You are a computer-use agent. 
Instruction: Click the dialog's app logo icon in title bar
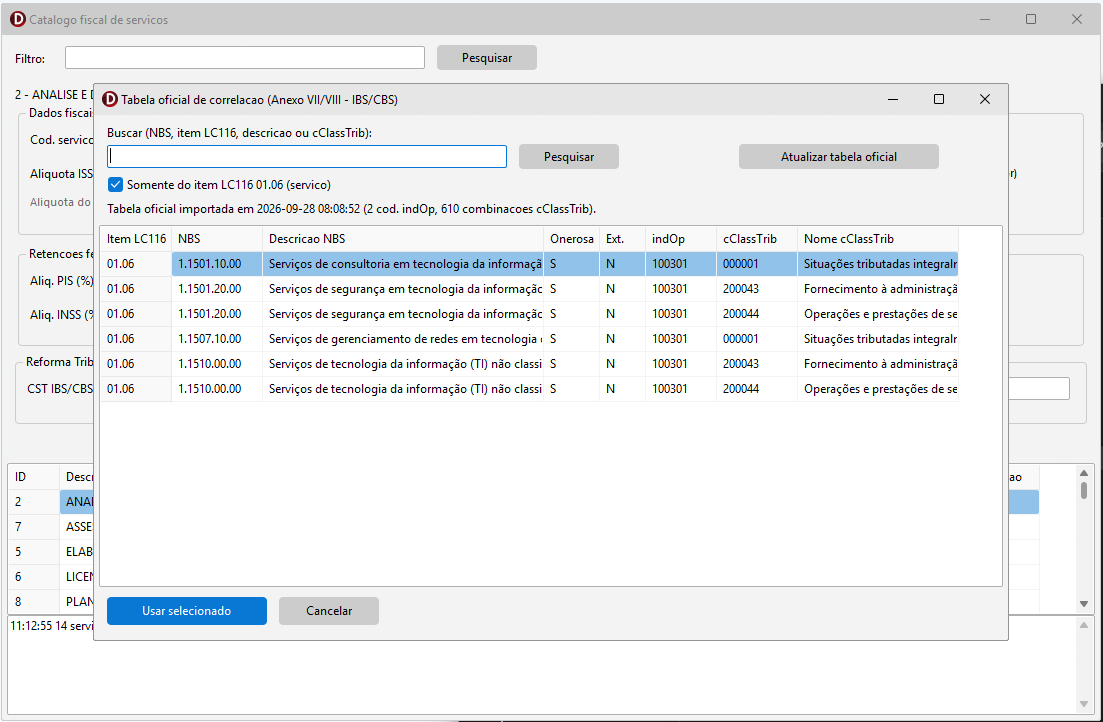point(110,99)
